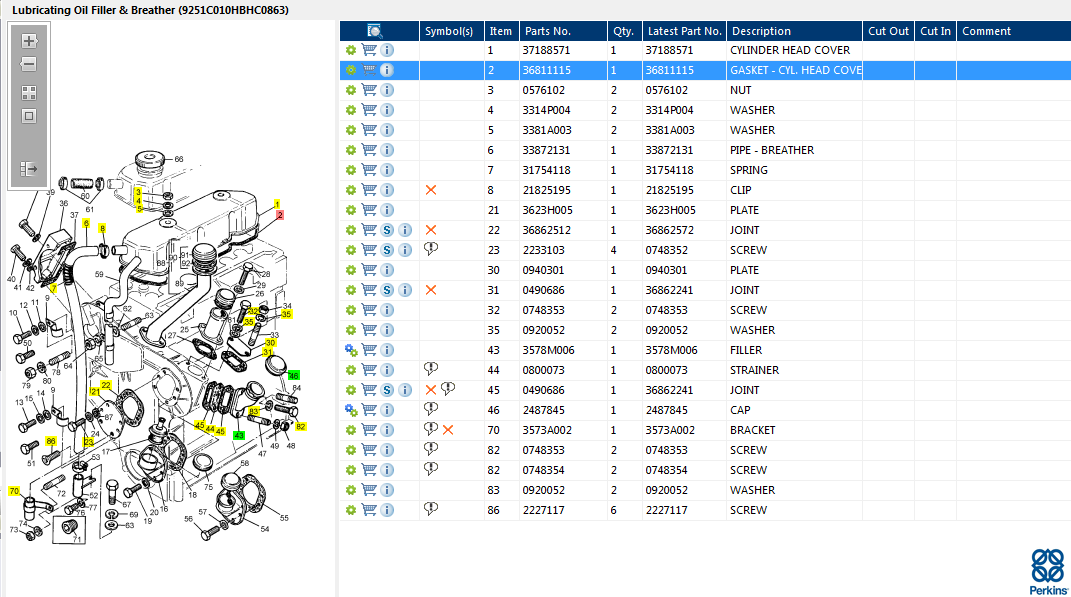Click the Latest Part No. column header

click(x=684, y=31)
